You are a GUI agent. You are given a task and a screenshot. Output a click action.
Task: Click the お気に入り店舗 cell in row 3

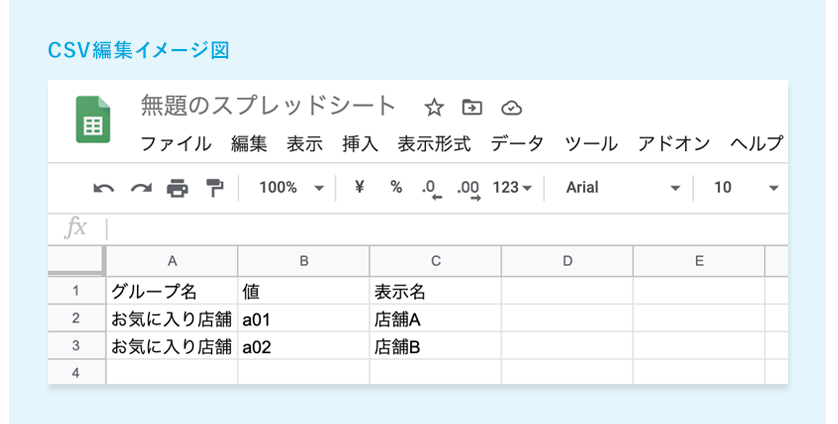click(172, 346)
